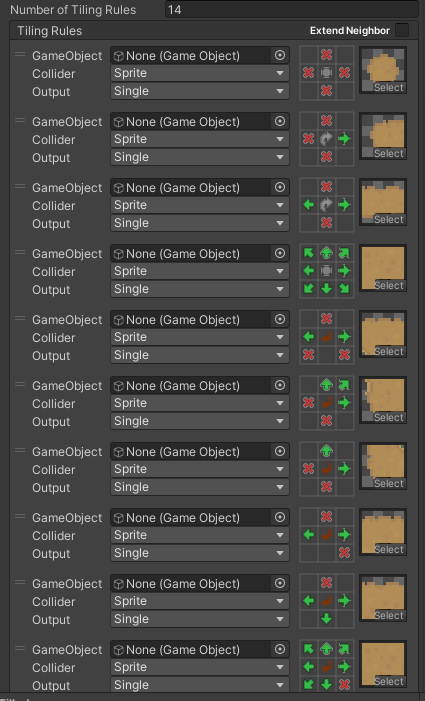Select sprite for the third tiling rule
The width and height of the screenshot is (425, 701).
(x=388, y=220)
